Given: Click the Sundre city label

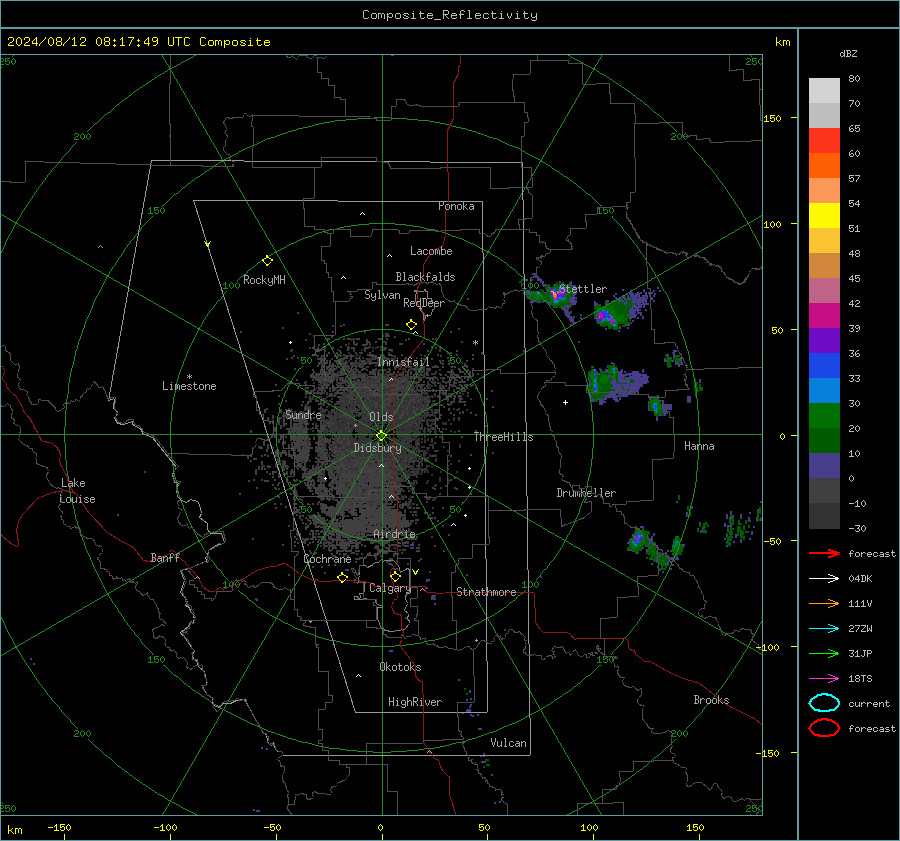Looking at the screenshot, I should point(303,415).
